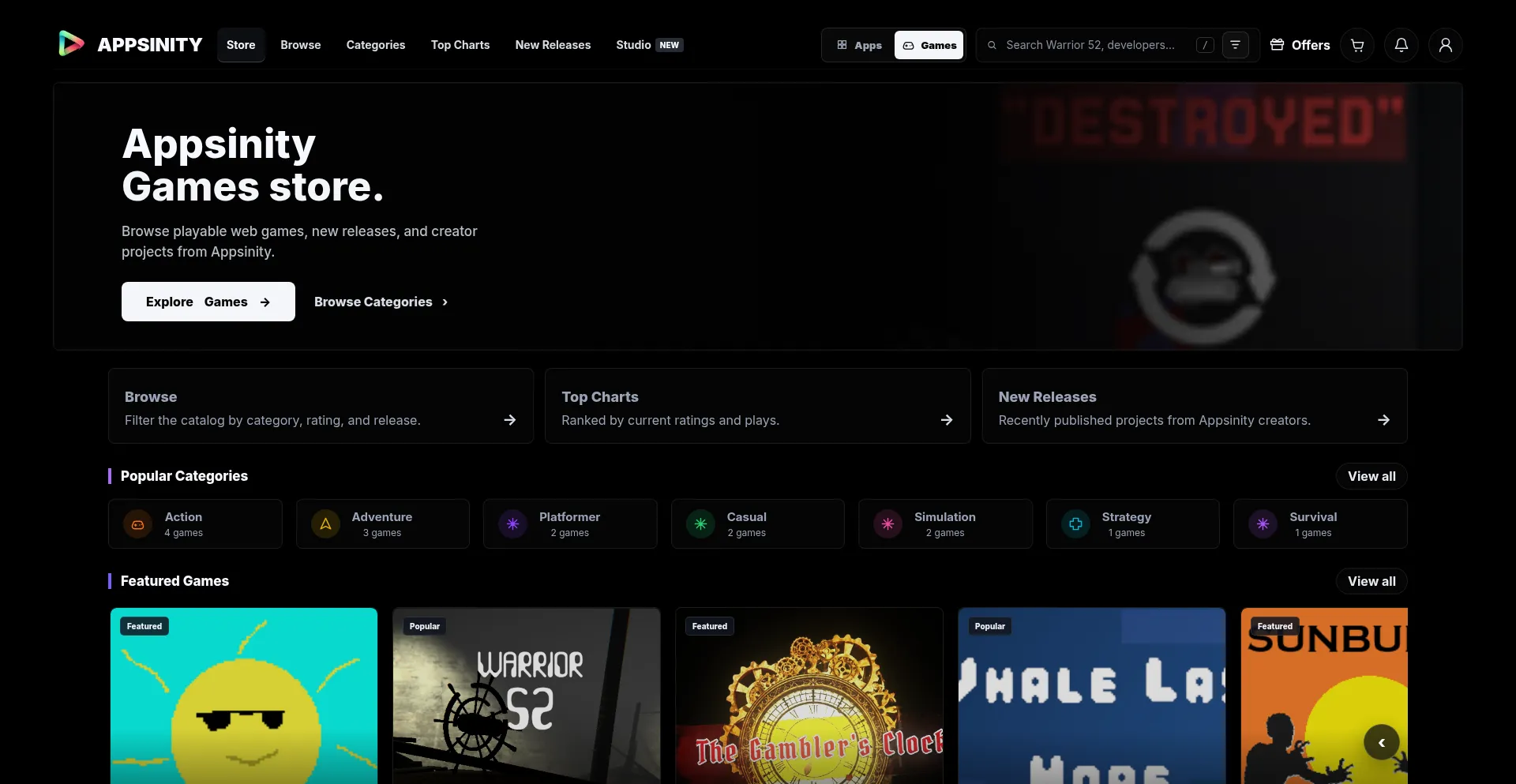Click View all for Featured Games
The width and height of the screenshot is (1516, 784).
pyautogui.click(x=1372, y=581)
